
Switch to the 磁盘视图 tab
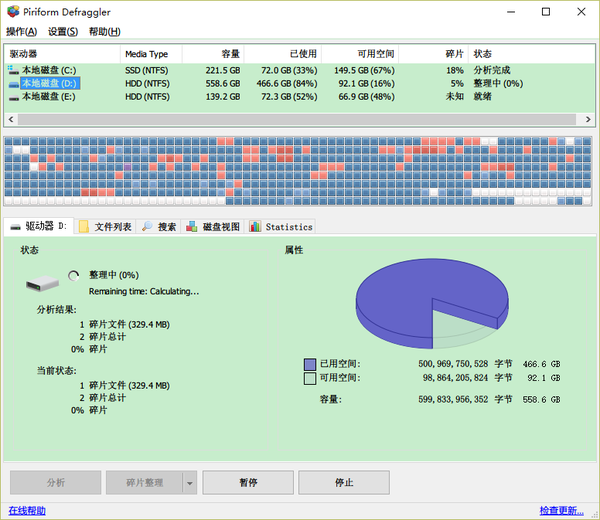(213, 227)
